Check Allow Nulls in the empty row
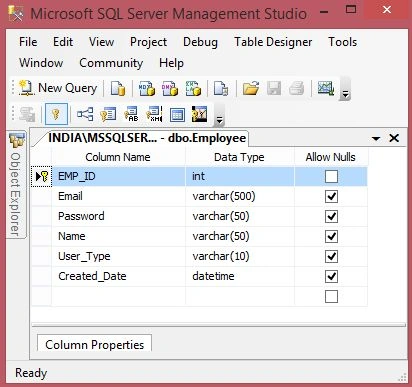Image resolution: width=412 pixels, height=387 pixels. [x=331, y=296]
